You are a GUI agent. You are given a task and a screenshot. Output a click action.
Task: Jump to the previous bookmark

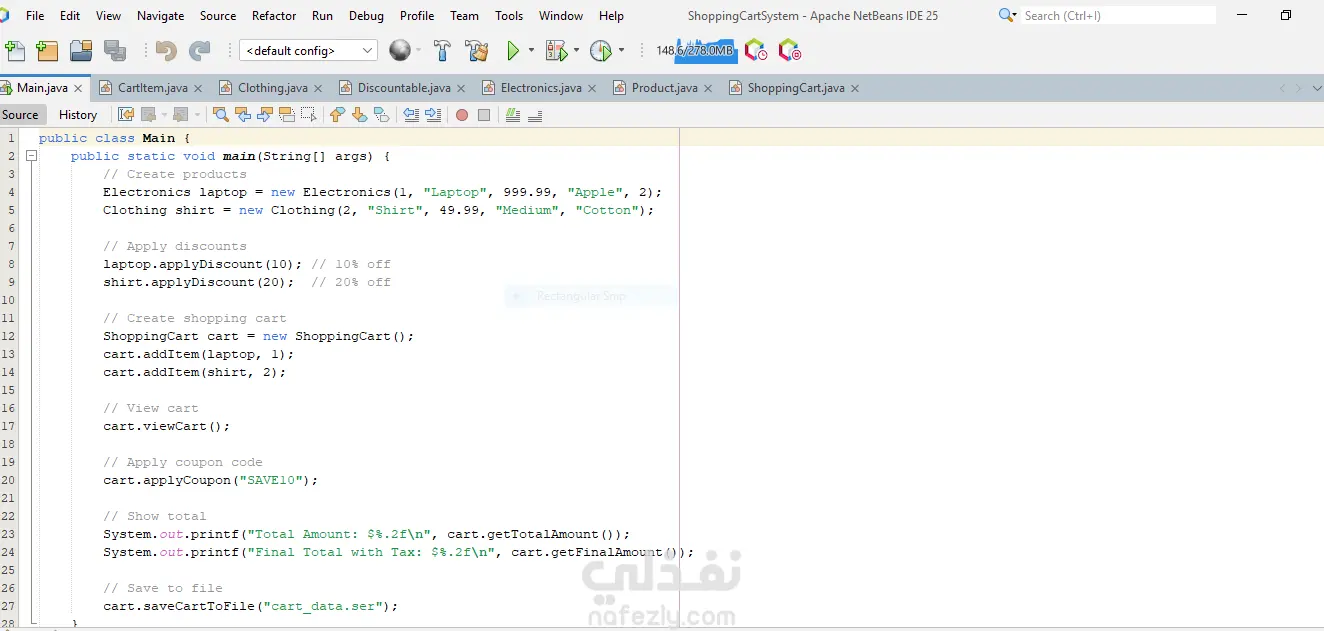(x=337, y=115)
